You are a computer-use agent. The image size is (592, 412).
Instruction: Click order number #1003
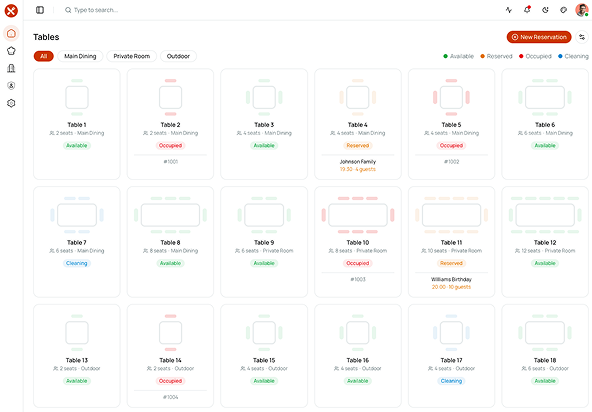coord(358,279)
